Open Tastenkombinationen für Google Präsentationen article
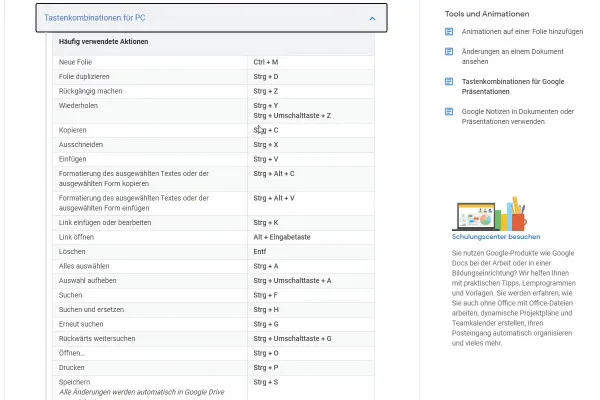Image resolution: width=600 pixels, height=400 pixels. click(x=513, y=87)
